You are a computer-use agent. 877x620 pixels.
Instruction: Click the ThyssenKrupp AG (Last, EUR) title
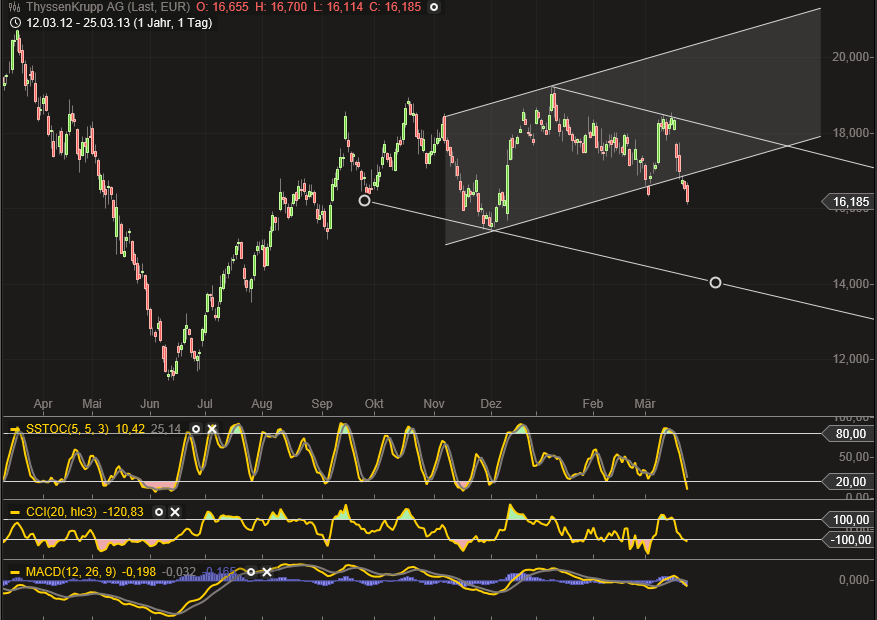(x=108, y=7)
